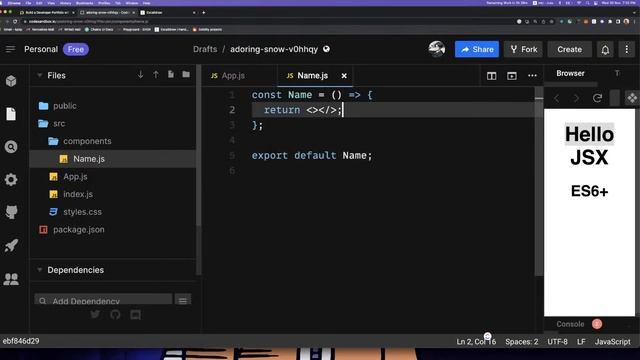Open the sandbox info cube icon
Viewport: 640px width, 360px height.
[11, 81]
